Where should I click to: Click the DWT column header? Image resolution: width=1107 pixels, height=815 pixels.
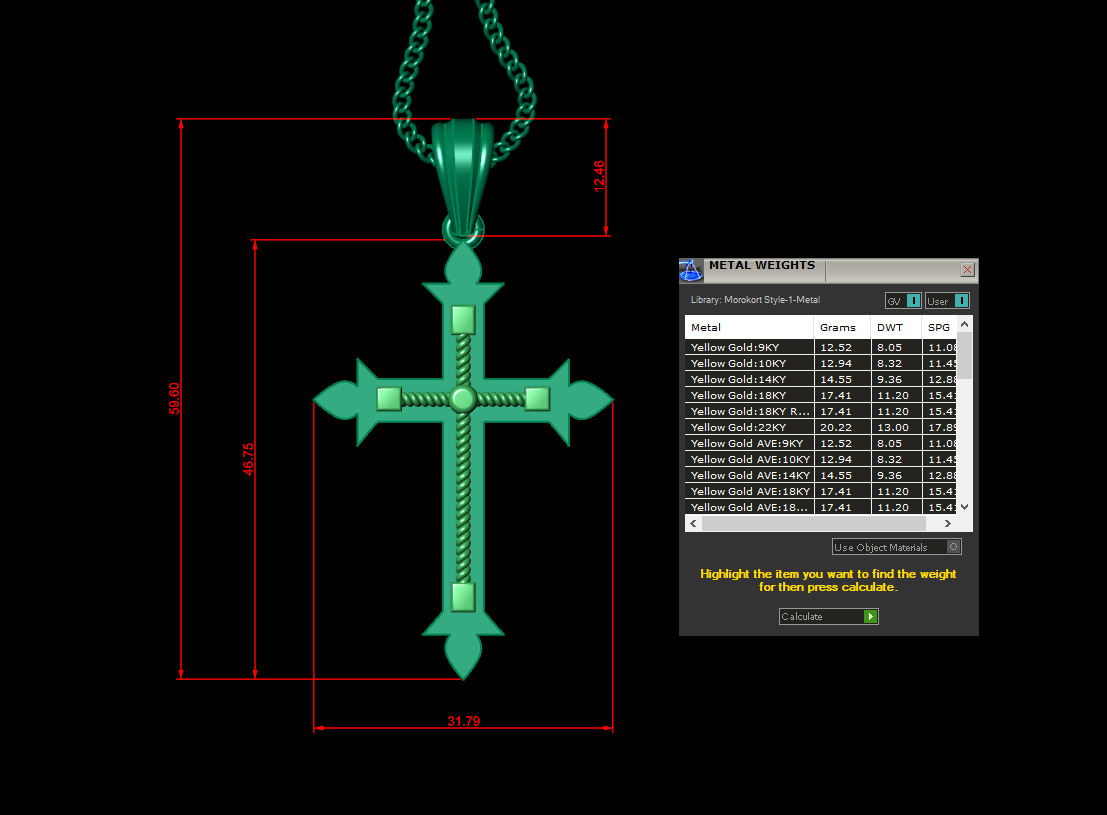[x=896, y=327]
